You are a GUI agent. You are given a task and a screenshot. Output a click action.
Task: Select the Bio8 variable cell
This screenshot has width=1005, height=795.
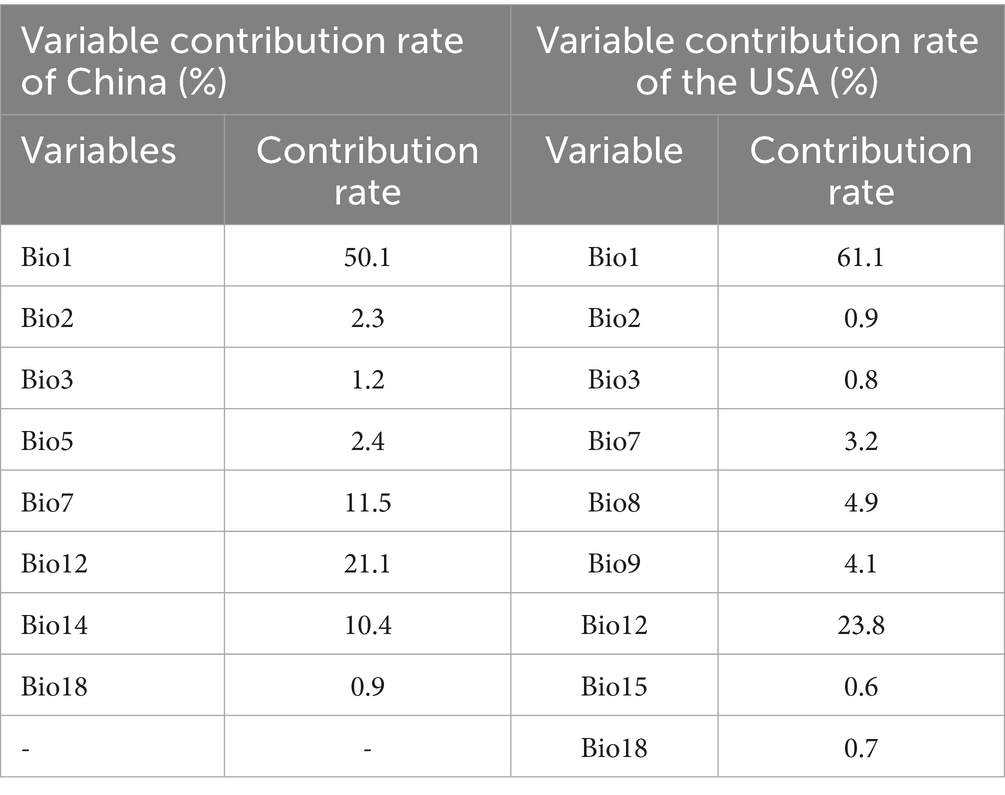point(614,502)
